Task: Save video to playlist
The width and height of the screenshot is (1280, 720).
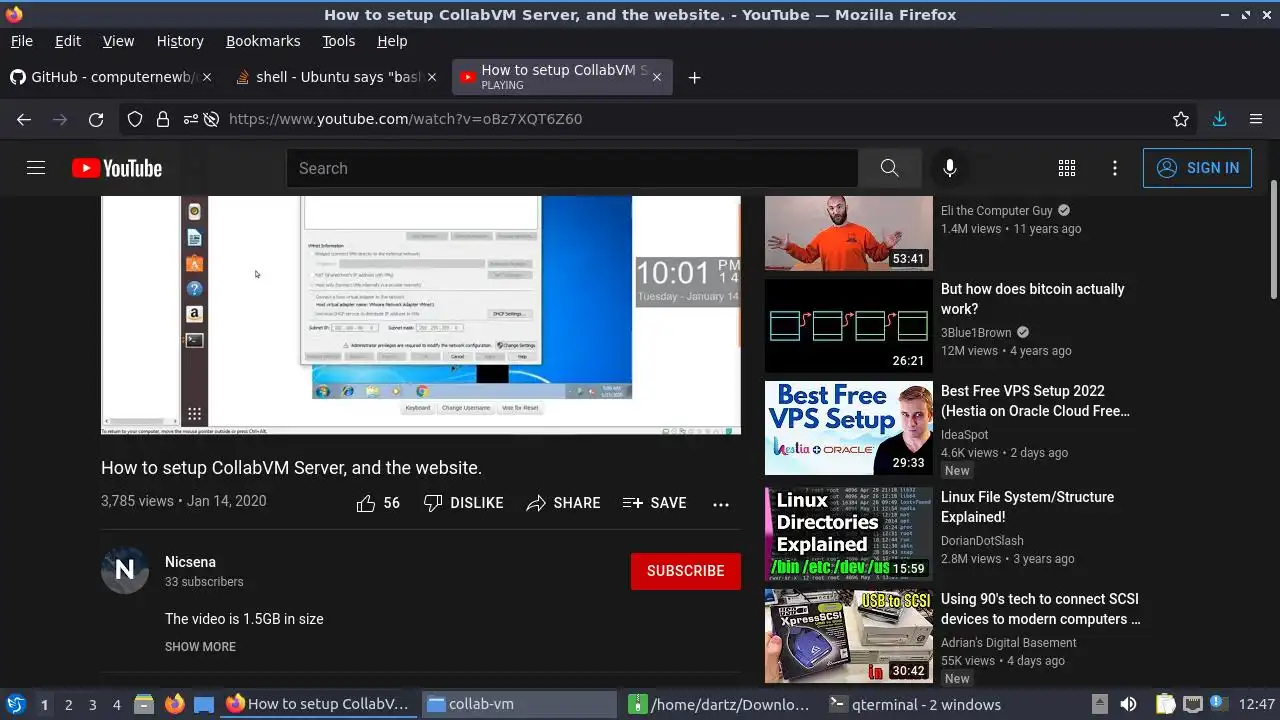Action: 654,503
